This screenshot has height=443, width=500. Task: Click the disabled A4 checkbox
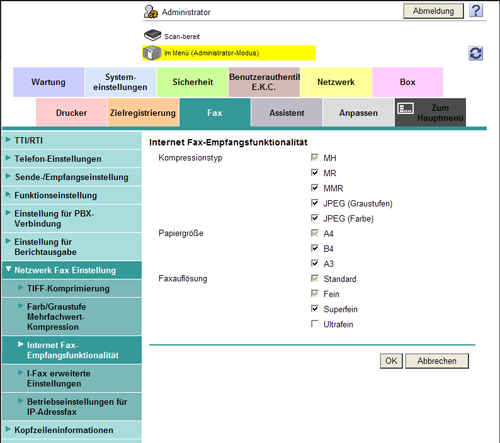click(314, 233)
